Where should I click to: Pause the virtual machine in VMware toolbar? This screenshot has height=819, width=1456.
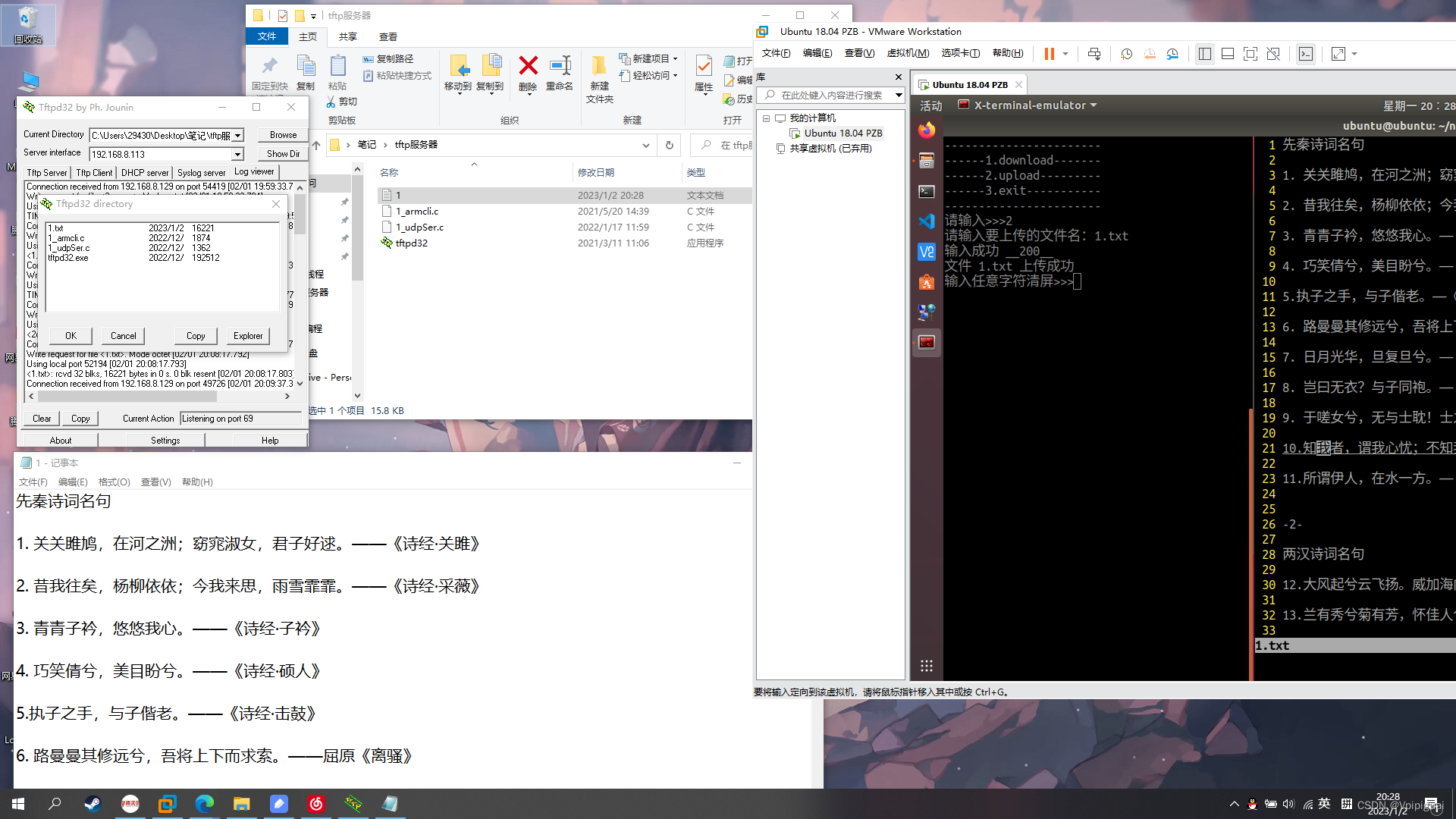click(x=1049, y=54)
